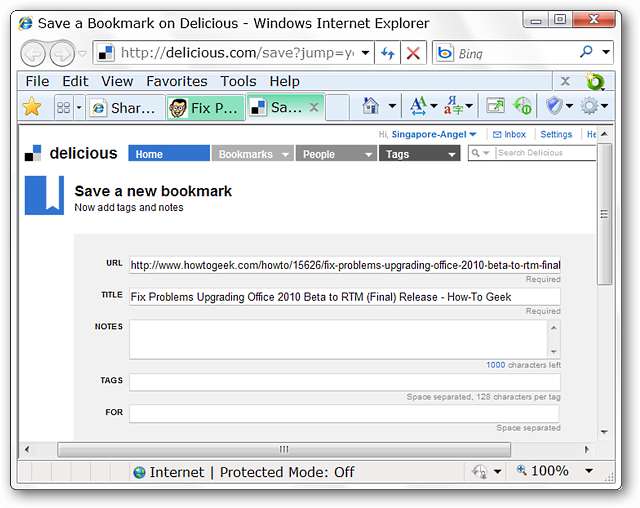Click into the TAGS input field
This screenshot has width=640, height=508.
point(344,383)
